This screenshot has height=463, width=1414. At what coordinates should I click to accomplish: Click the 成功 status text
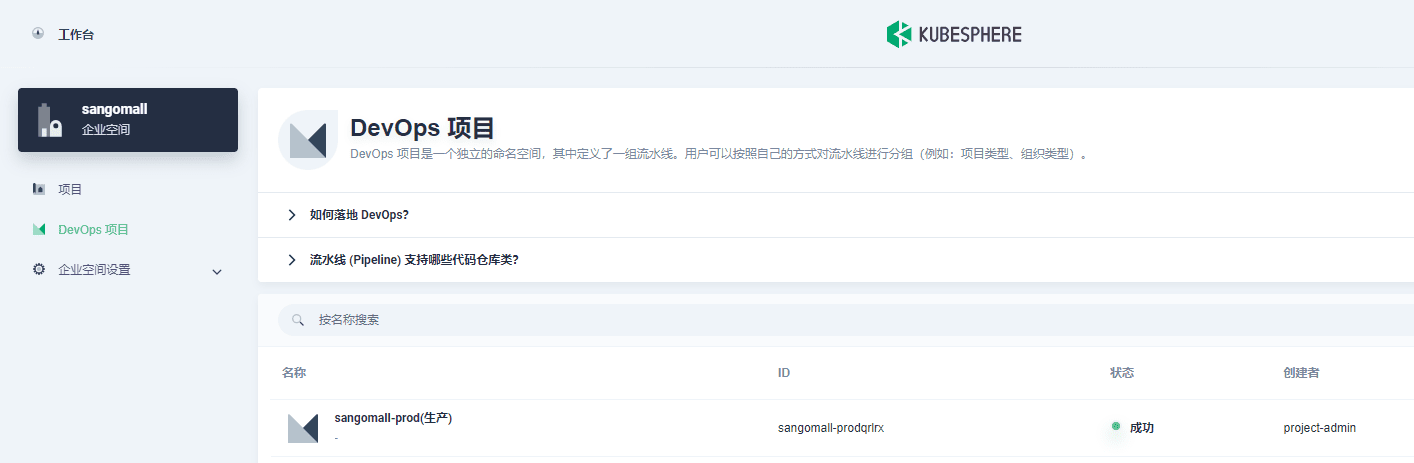1142,428
